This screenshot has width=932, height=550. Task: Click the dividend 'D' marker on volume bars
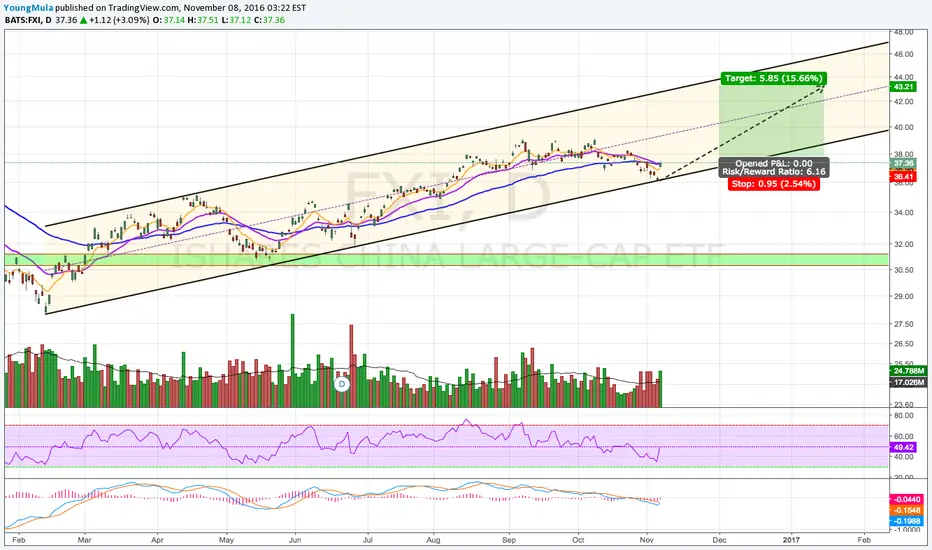coord(342,384)
